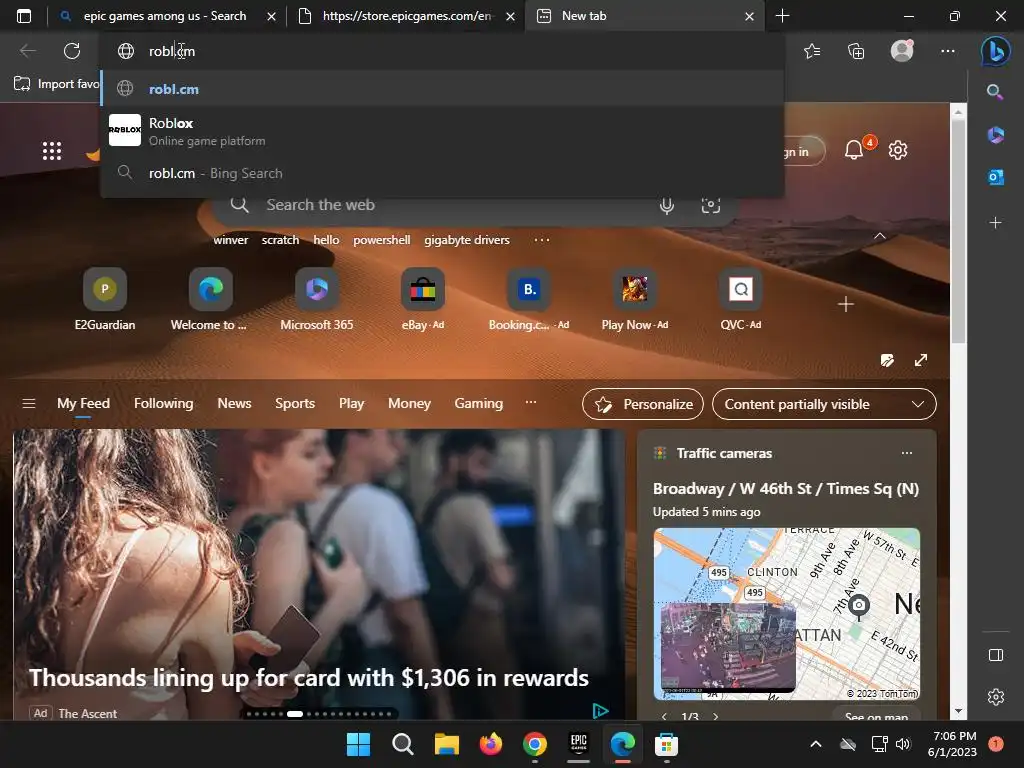Open E2Guardian quick link tile
The height and width of the screenshot is (768, 1024).
pyautogui.click(x=104, y=300)
